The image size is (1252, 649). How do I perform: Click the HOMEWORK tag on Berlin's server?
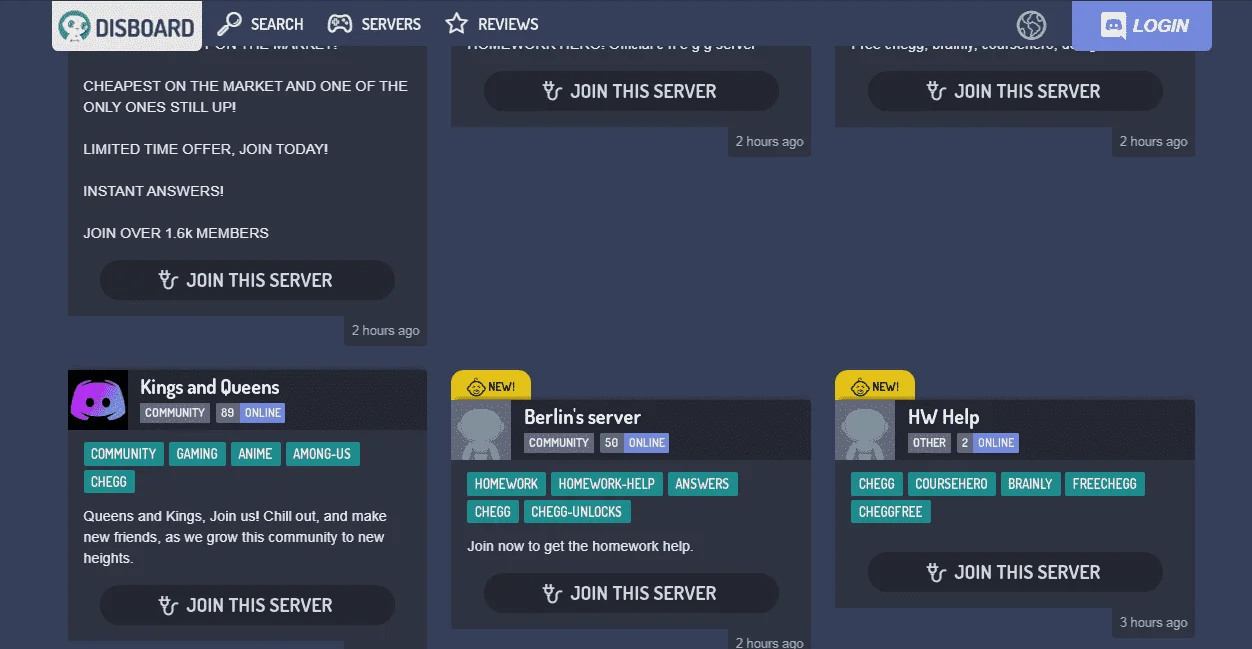point(506,484)
